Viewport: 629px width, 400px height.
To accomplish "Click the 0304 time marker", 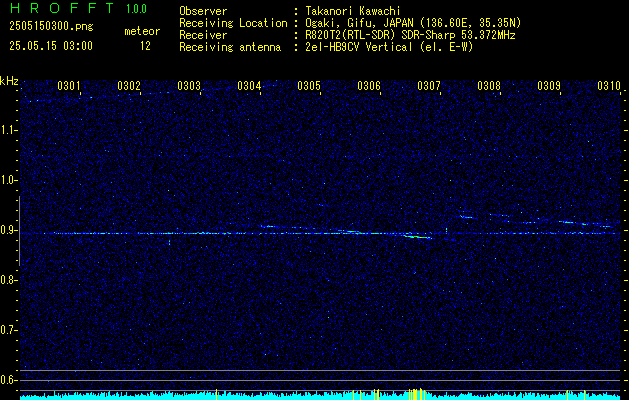I will click(x=249, y=86).
